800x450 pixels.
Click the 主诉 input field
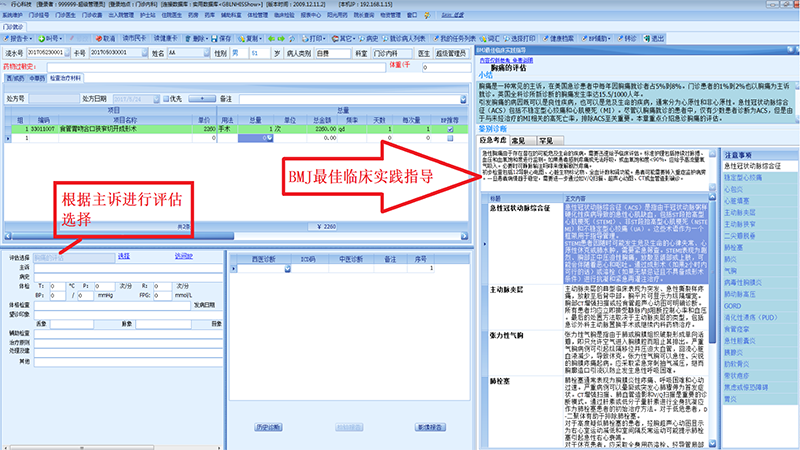click(x=129, y=267)
